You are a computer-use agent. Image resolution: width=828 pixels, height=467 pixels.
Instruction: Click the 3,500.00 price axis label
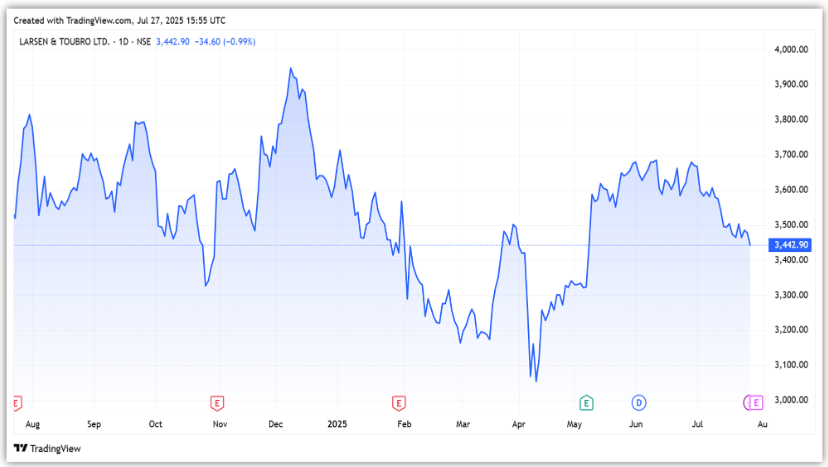tap(791, 225)
